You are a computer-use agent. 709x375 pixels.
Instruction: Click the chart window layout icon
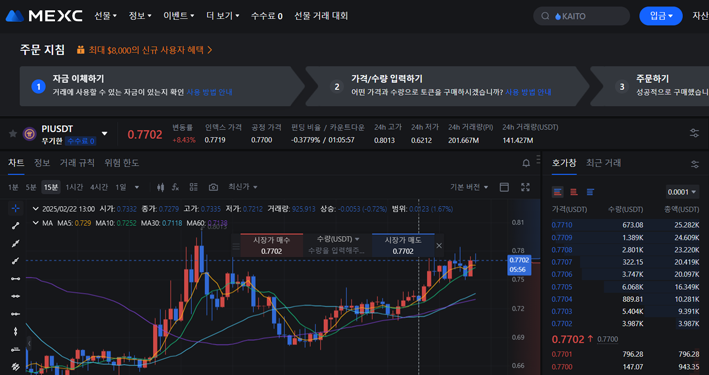coord(504,187)
